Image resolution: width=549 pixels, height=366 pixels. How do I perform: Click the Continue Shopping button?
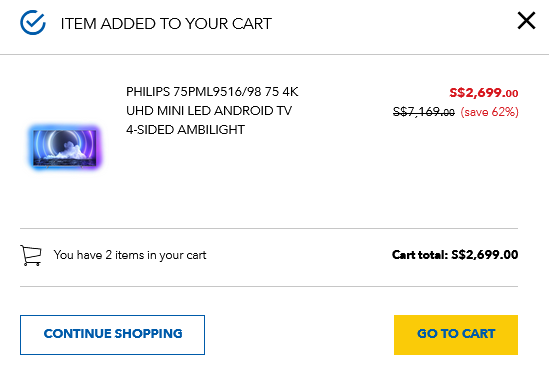tap(112, 335)
